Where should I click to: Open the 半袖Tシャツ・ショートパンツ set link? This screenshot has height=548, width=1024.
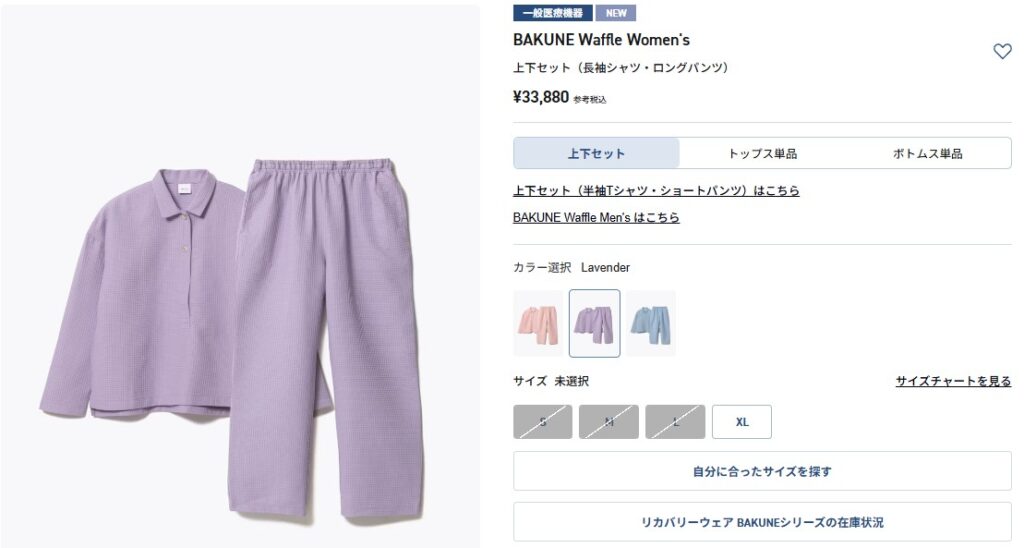pyautogui.click(x=656, y=190)
